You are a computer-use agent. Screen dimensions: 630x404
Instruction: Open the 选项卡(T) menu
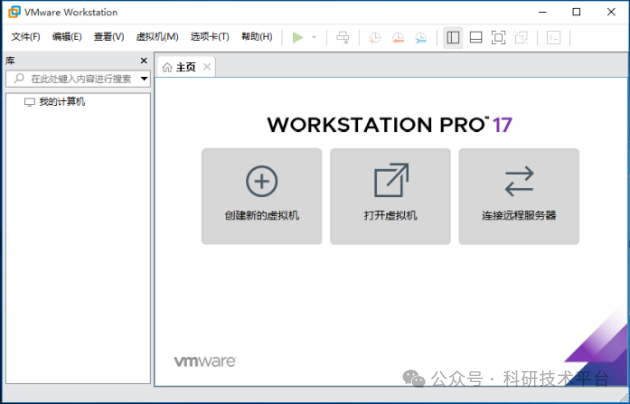pos(210,37)
